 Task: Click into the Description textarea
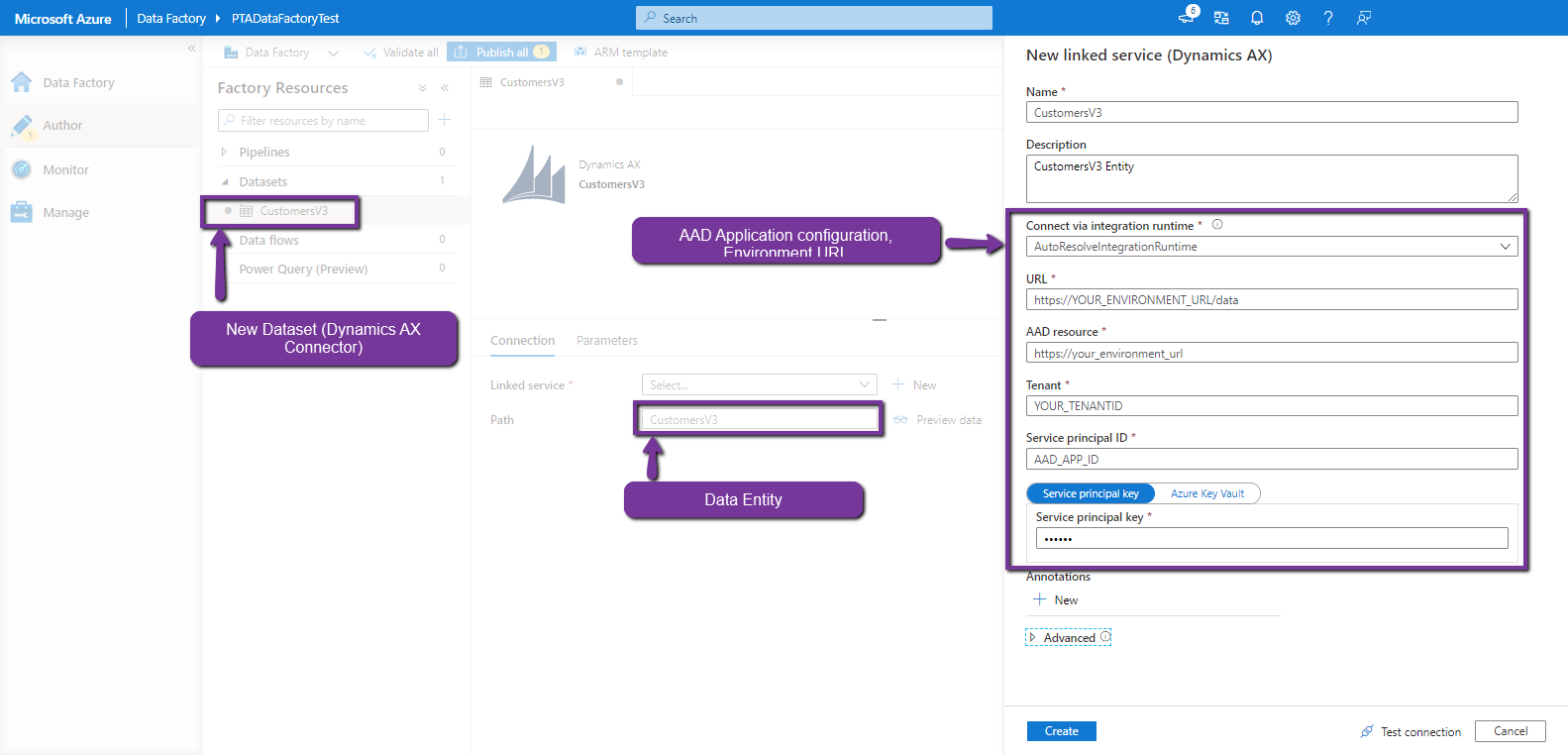[1272, 179]
